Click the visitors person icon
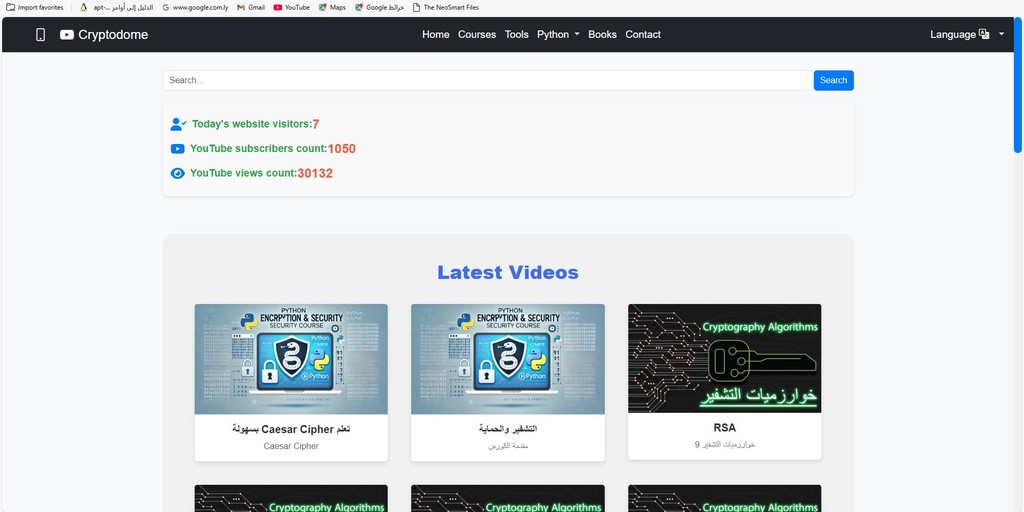1024x512 pixels. click(x=178, y=124)
